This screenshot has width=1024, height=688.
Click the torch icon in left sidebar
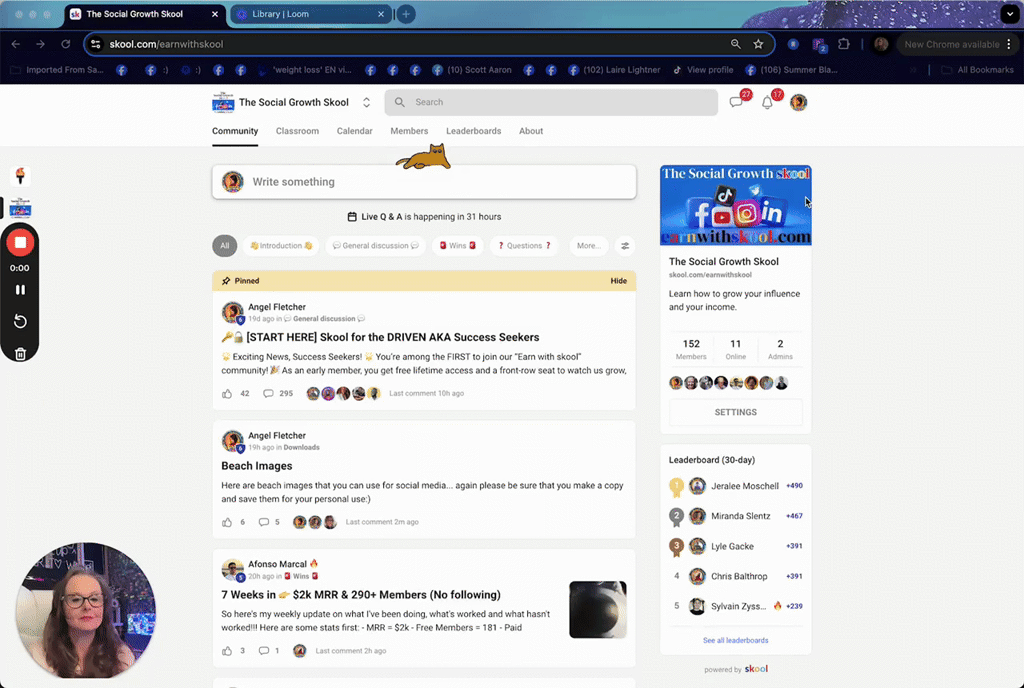20,176
